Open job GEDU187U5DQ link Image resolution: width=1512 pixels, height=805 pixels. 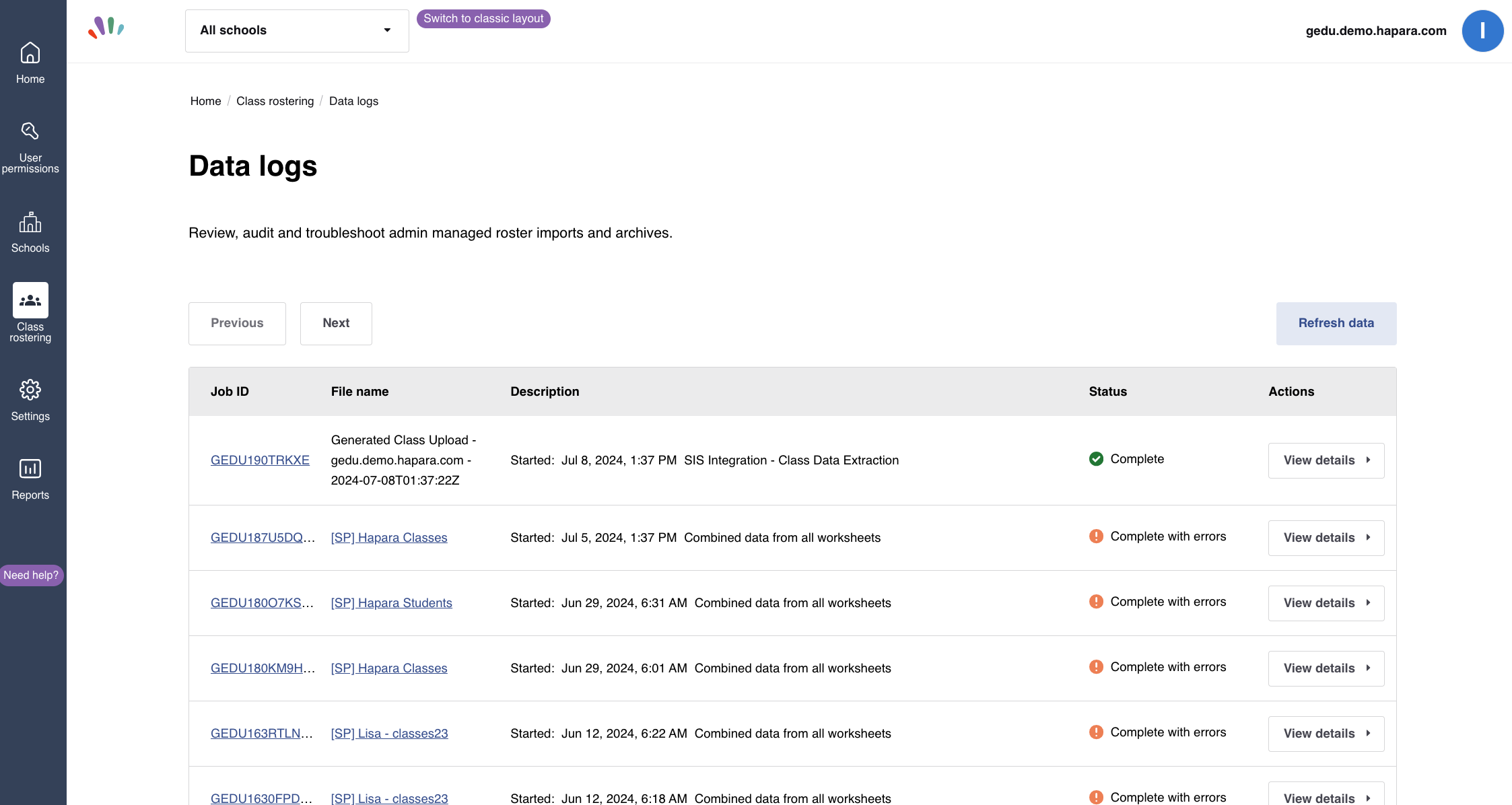(263, 538)
